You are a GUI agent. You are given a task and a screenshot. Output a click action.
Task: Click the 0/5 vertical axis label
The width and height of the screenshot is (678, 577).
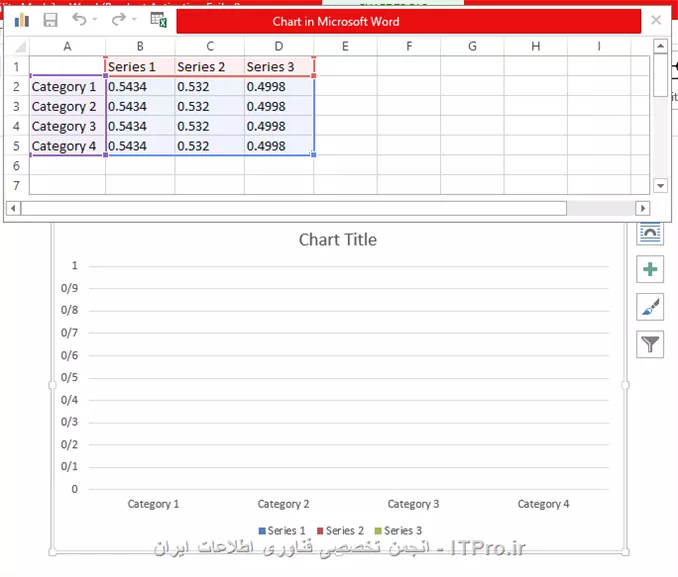tap(69, 377)
